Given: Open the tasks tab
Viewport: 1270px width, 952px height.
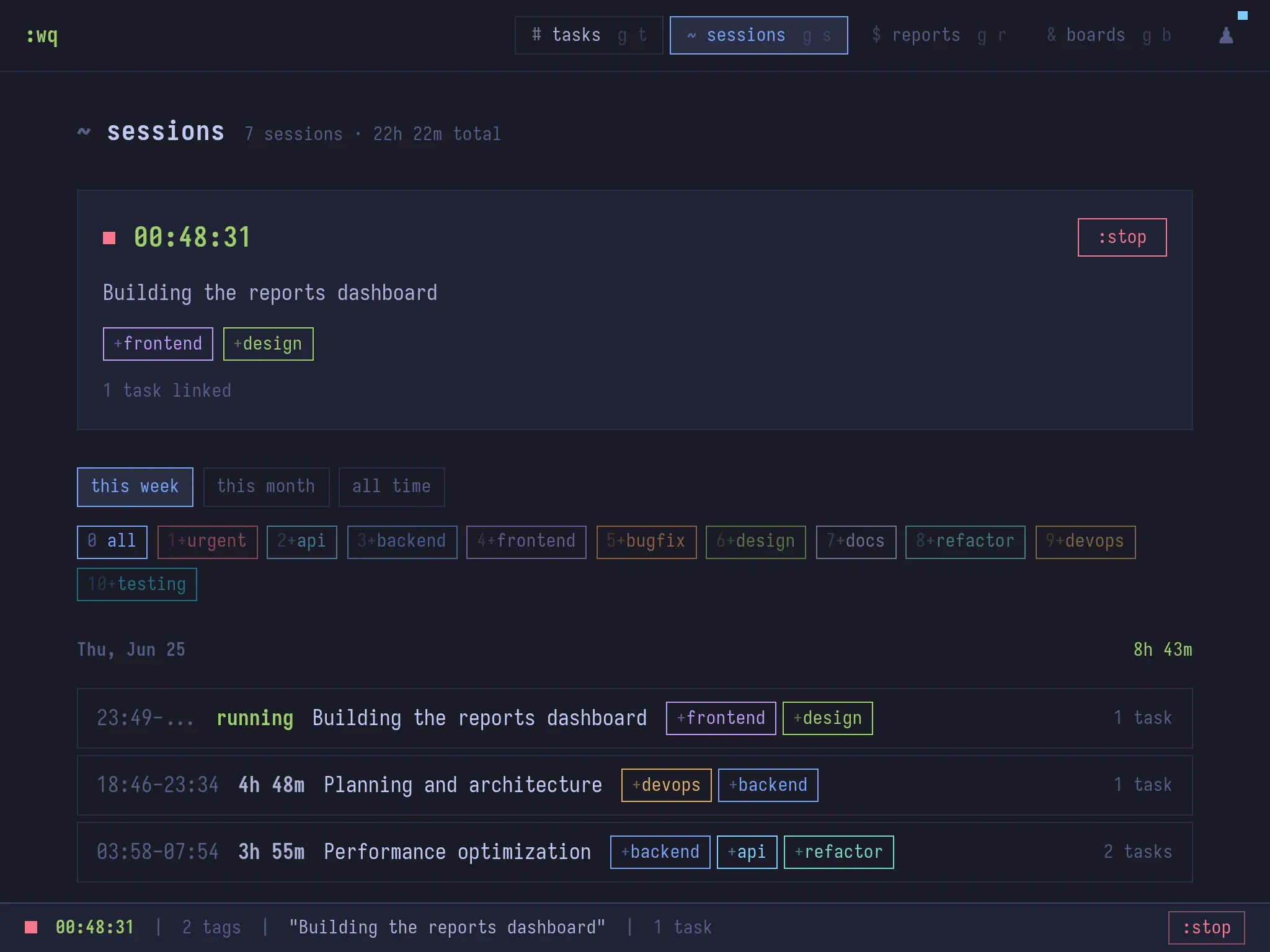Looking at the screenshot, I should pyautogui.click(x=588, y=35).
